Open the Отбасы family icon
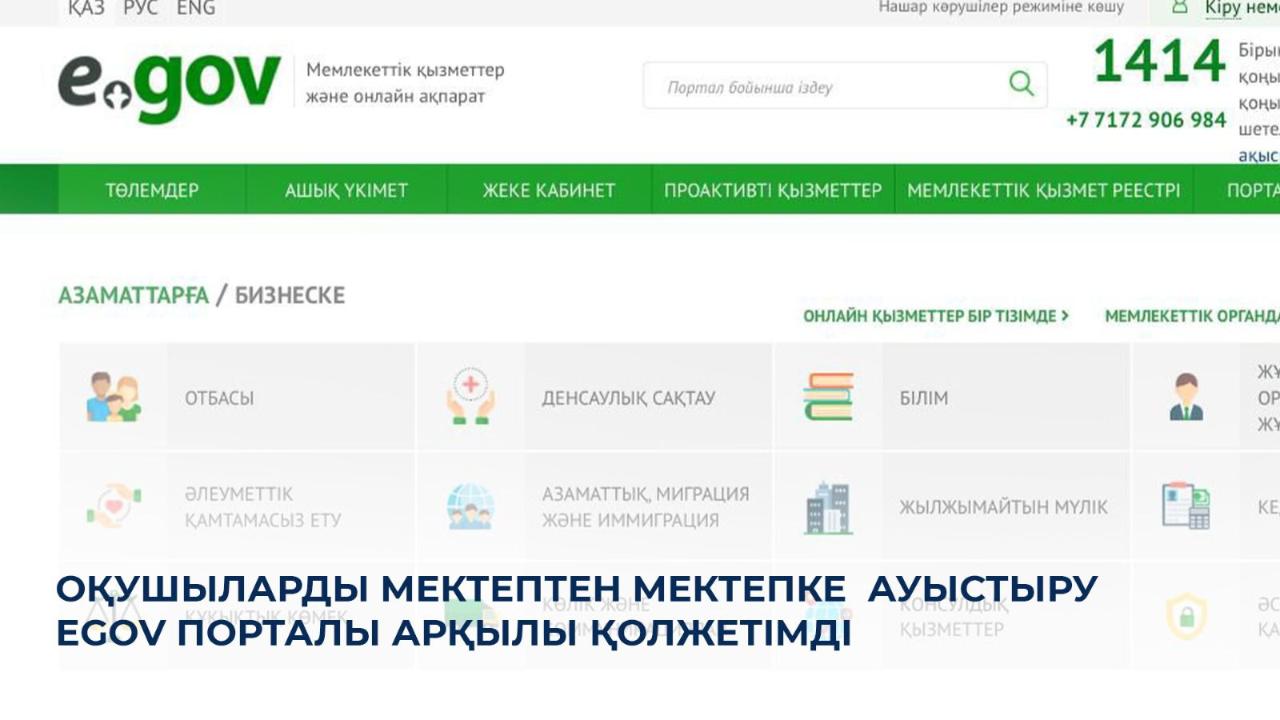This screenshot has height=720, width=1280. pos(113,397)
